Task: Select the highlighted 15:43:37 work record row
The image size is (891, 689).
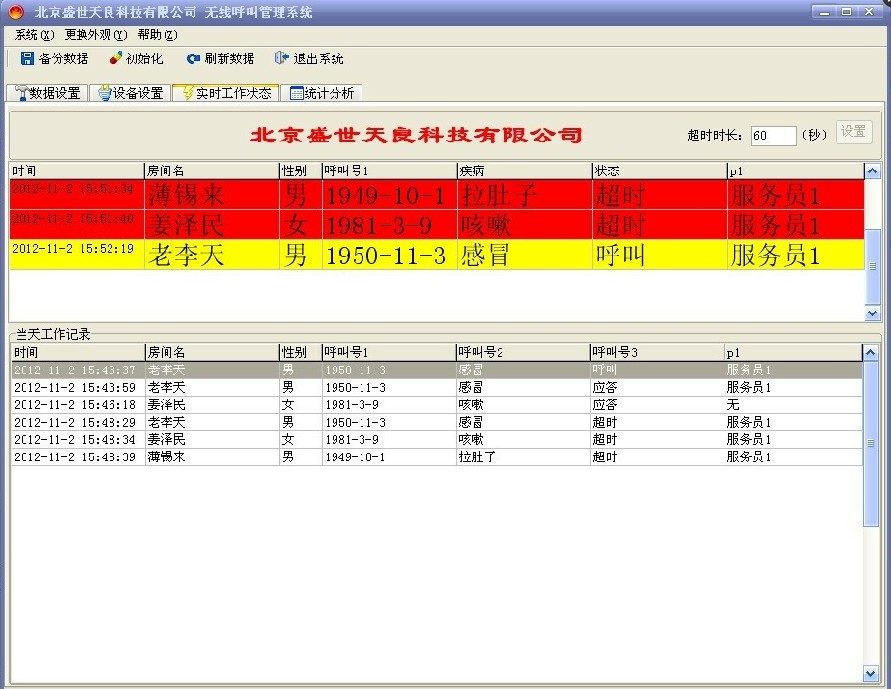Action: [436, 370]
